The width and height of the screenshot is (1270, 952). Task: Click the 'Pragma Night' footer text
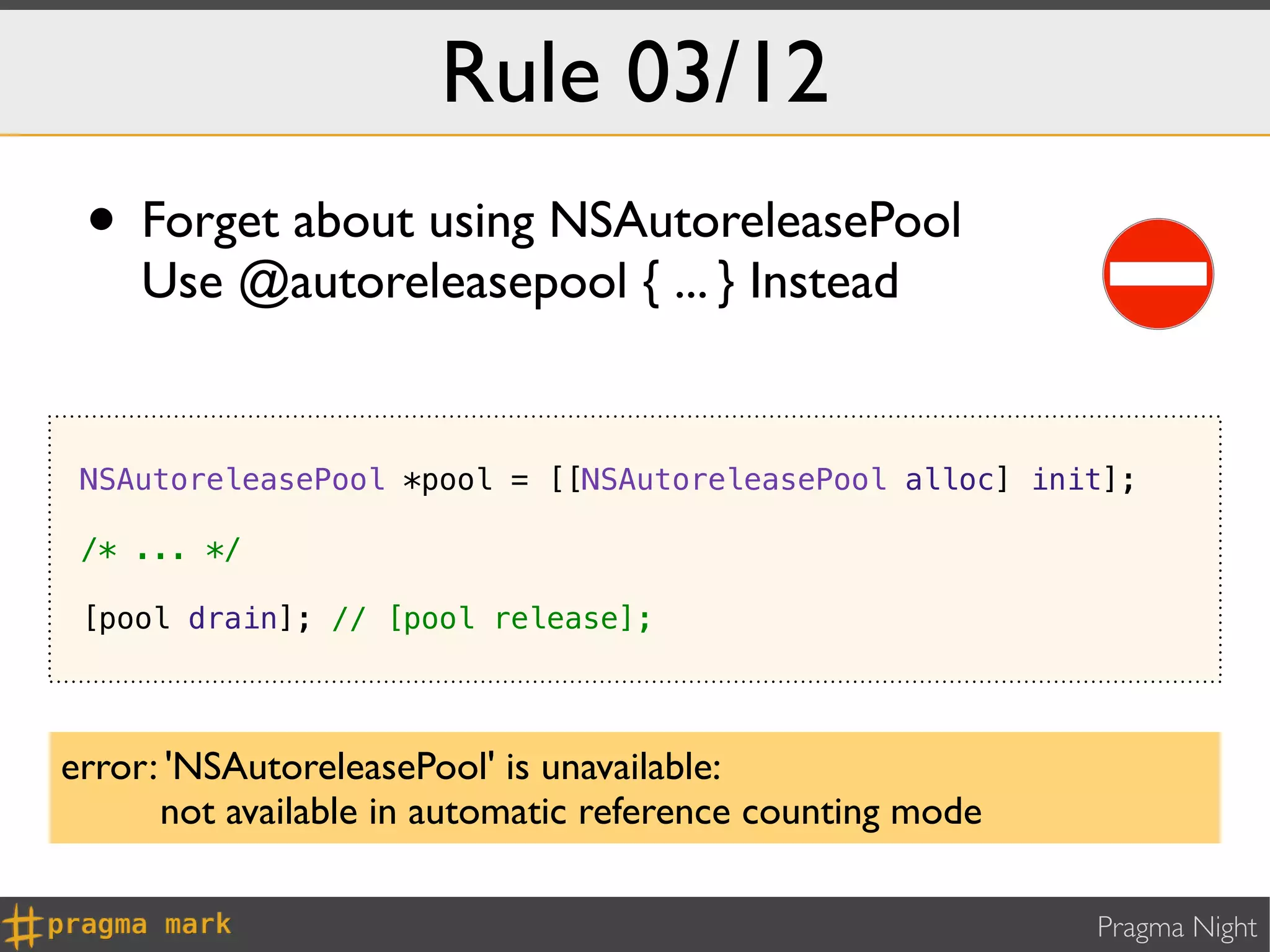[x=1176, y=928]
